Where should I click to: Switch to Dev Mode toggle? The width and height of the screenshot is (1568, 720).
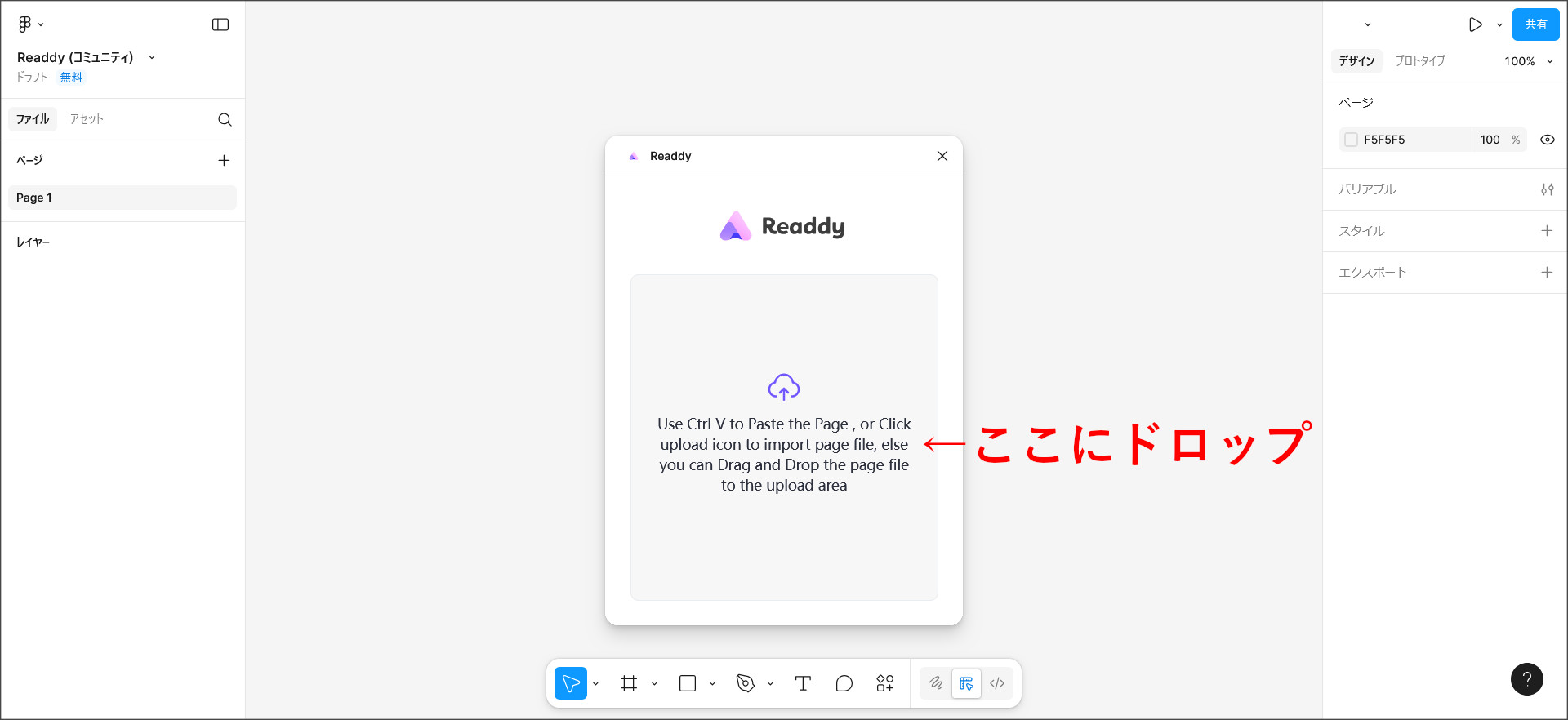(x=997, y=683)
